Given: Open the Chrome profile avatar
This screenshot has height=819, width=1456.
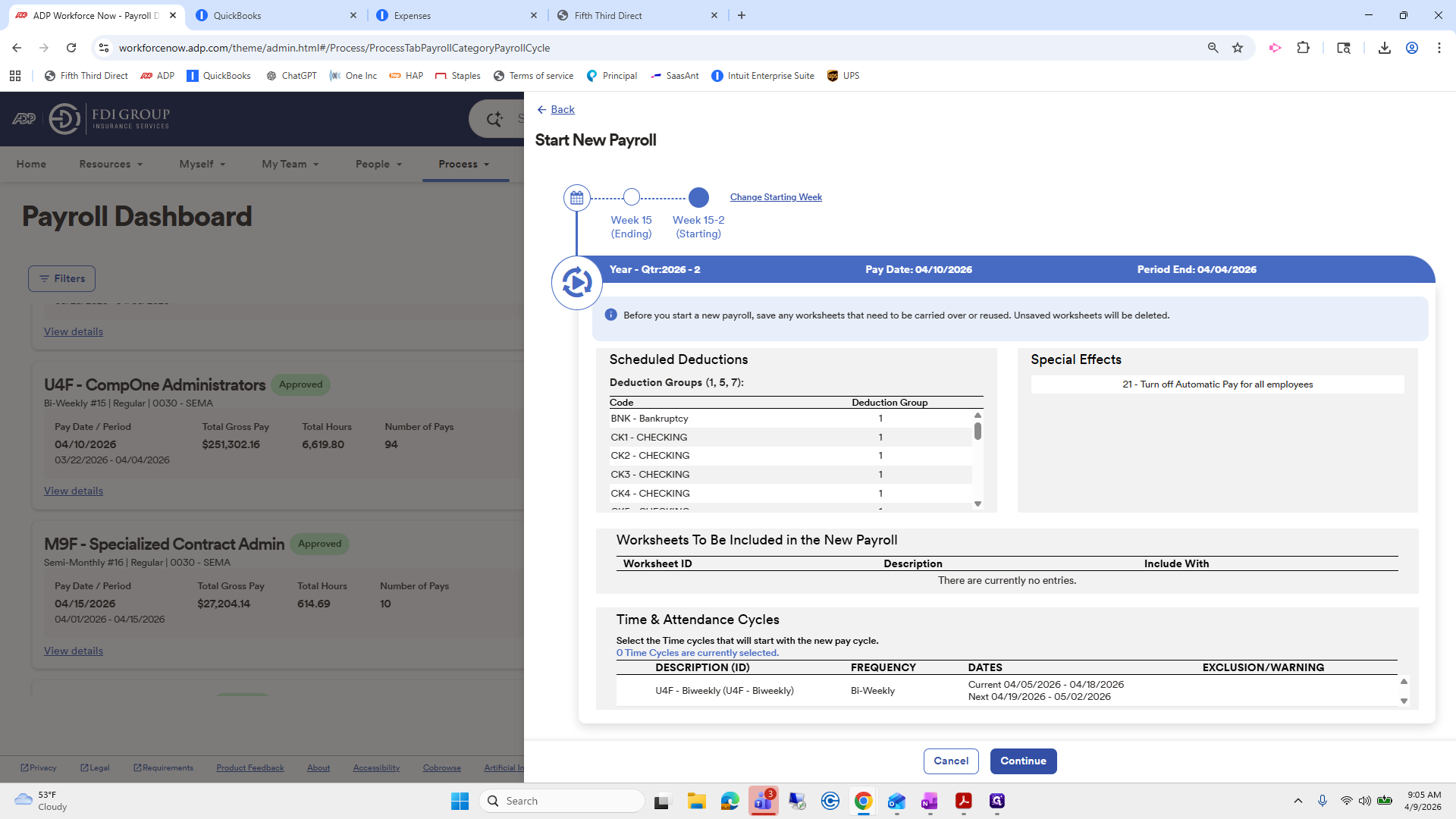Looking at the screenshot, I should click(1412, 48).
